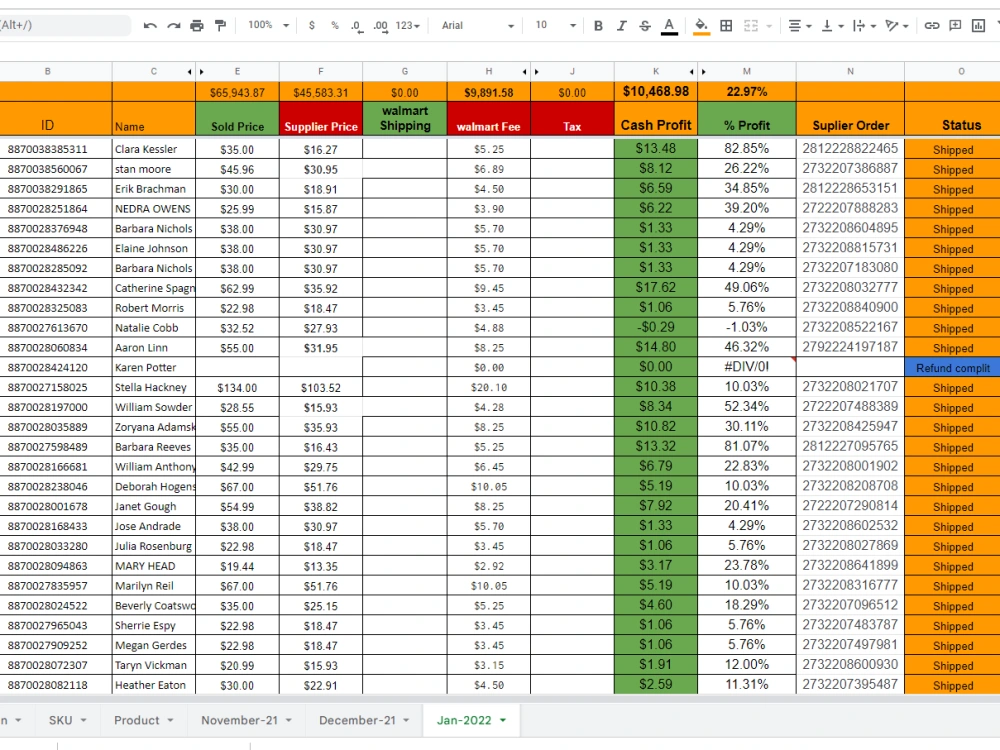Toggle strikethrough formatting
The height and width of the screenshot is (750, 1000).
(645, 26)
